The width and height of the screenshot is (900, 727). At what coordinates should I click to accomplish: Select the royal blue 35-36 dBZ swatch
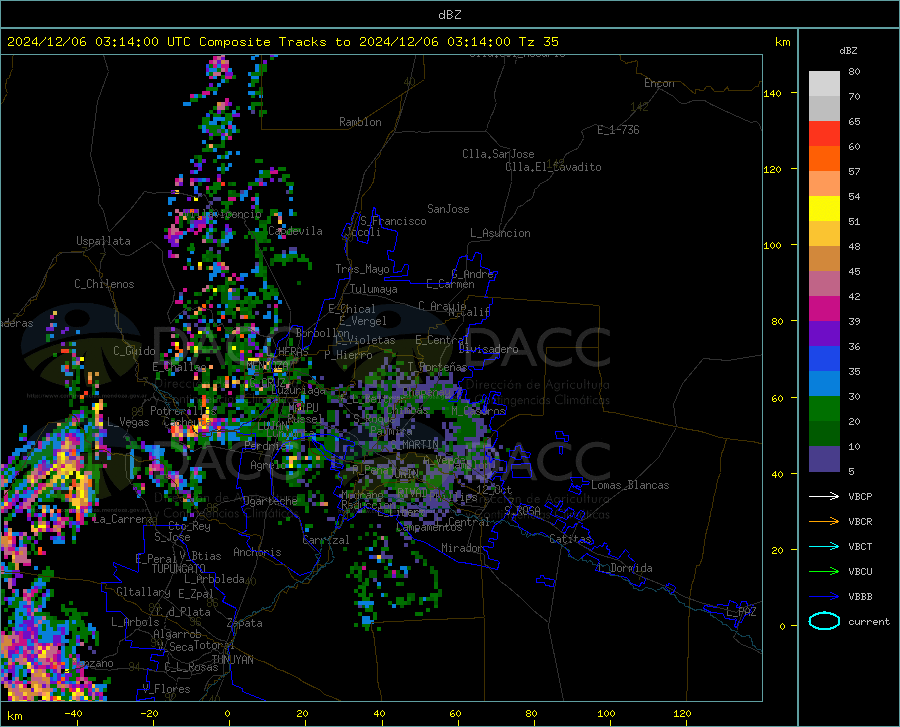pos(824,359)
